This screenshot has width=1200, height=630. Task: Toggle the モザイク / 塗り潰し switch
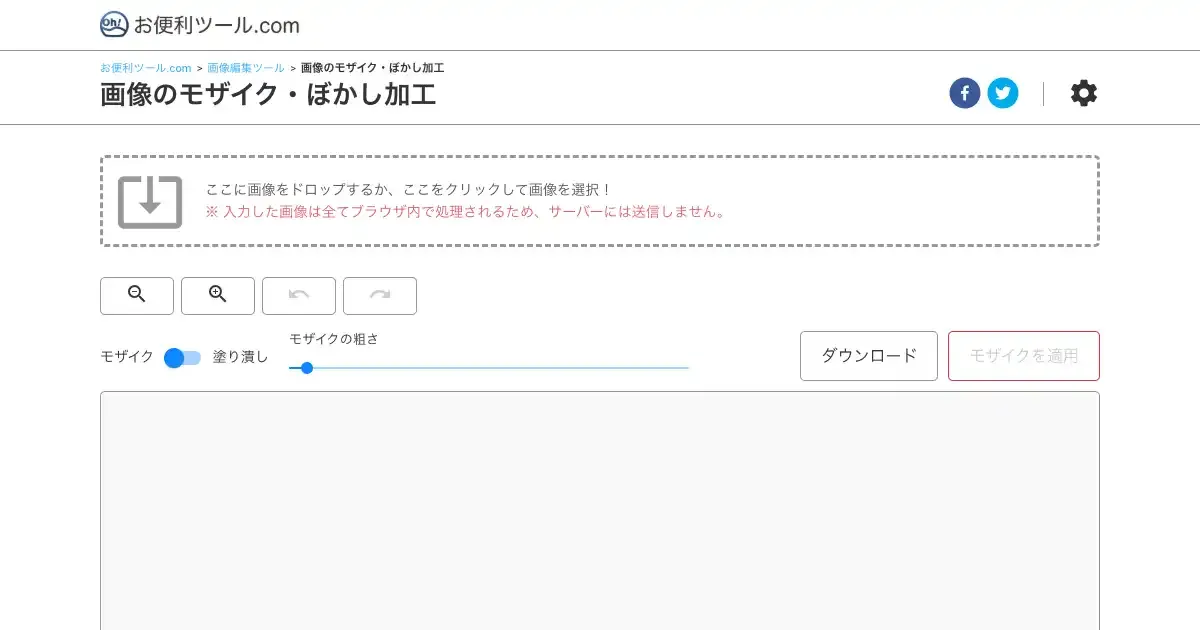[182, 358]
